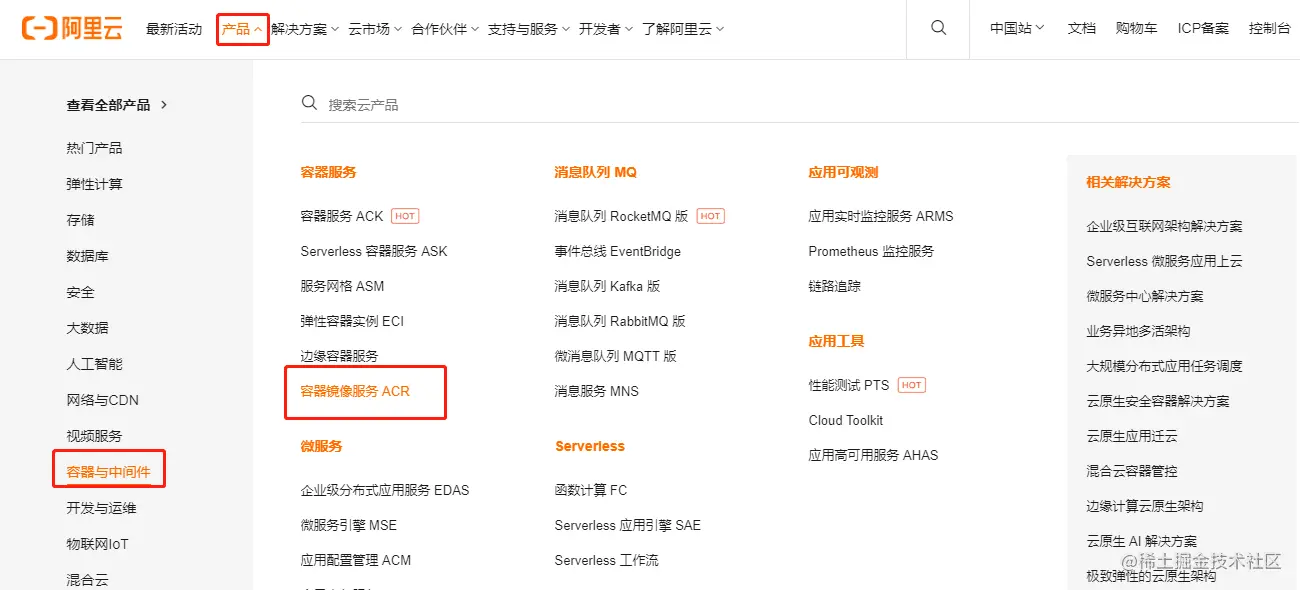This screenshot has height=590, width=1300.
Task: Go to 控制台 console
Action: click(x=1269, y=28)
